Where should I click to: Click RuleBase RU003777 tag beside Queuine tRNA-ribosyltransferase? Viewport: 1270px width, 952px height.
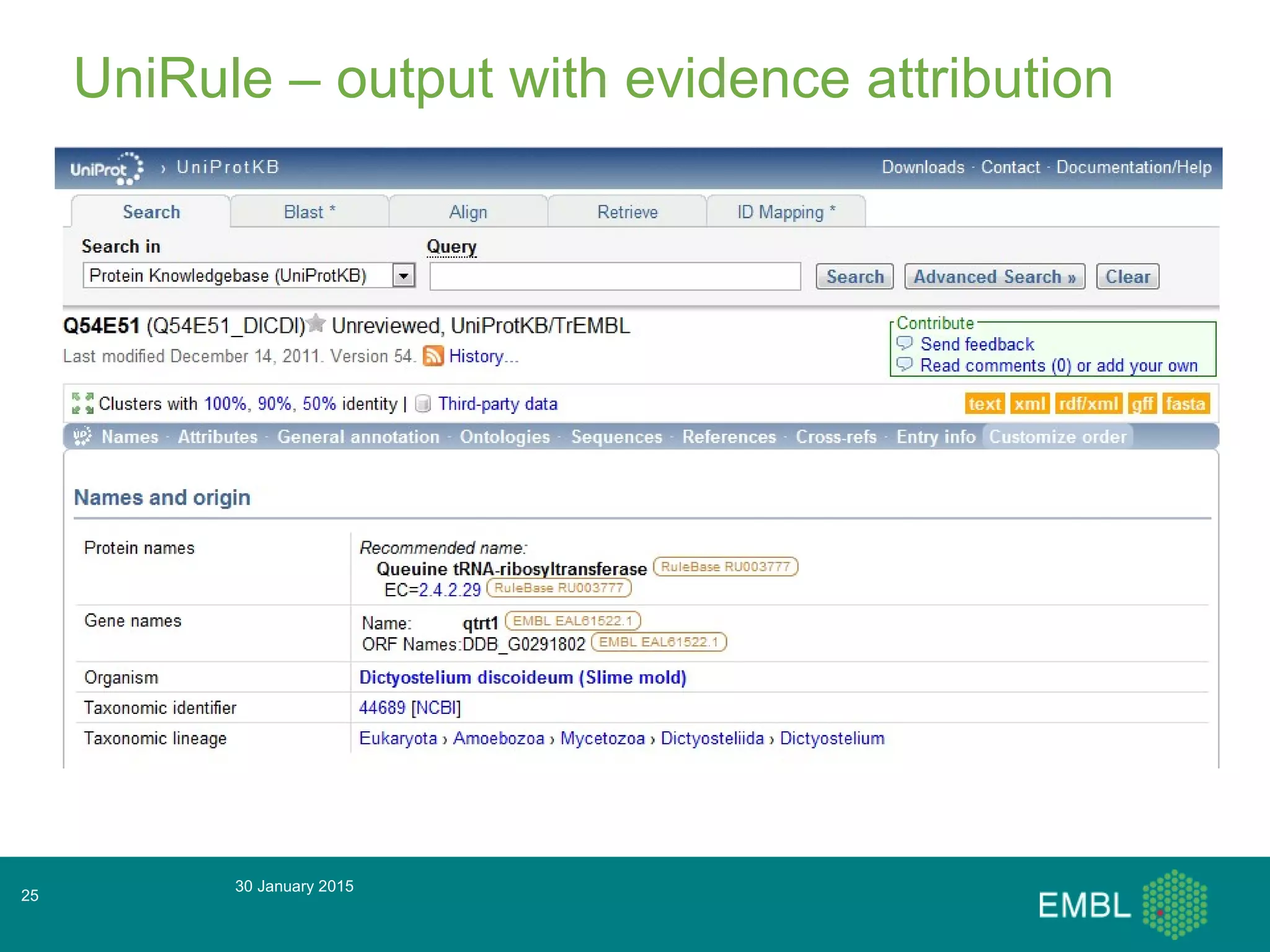pos(726,566)
